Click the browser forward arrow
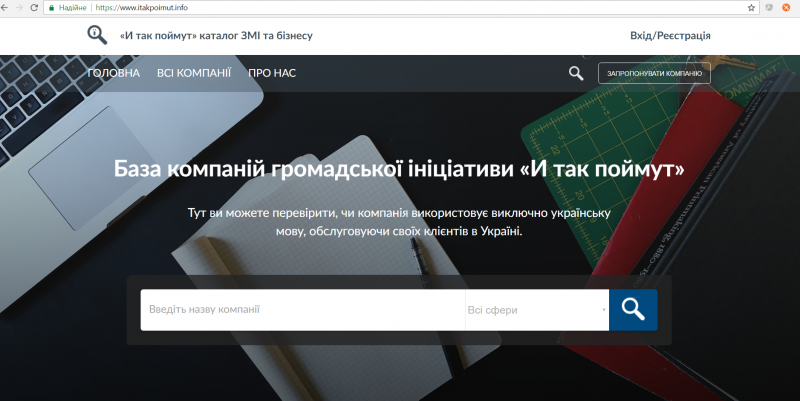The height and width of the screenshot is (401, 800). (19, 8)
